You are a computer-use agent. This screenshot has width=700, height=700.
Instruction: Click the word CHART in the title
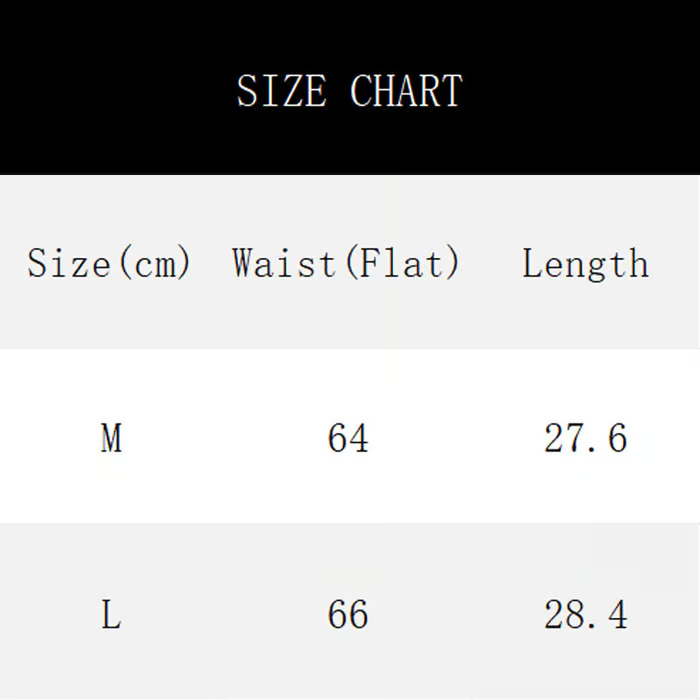click(406, 91)
